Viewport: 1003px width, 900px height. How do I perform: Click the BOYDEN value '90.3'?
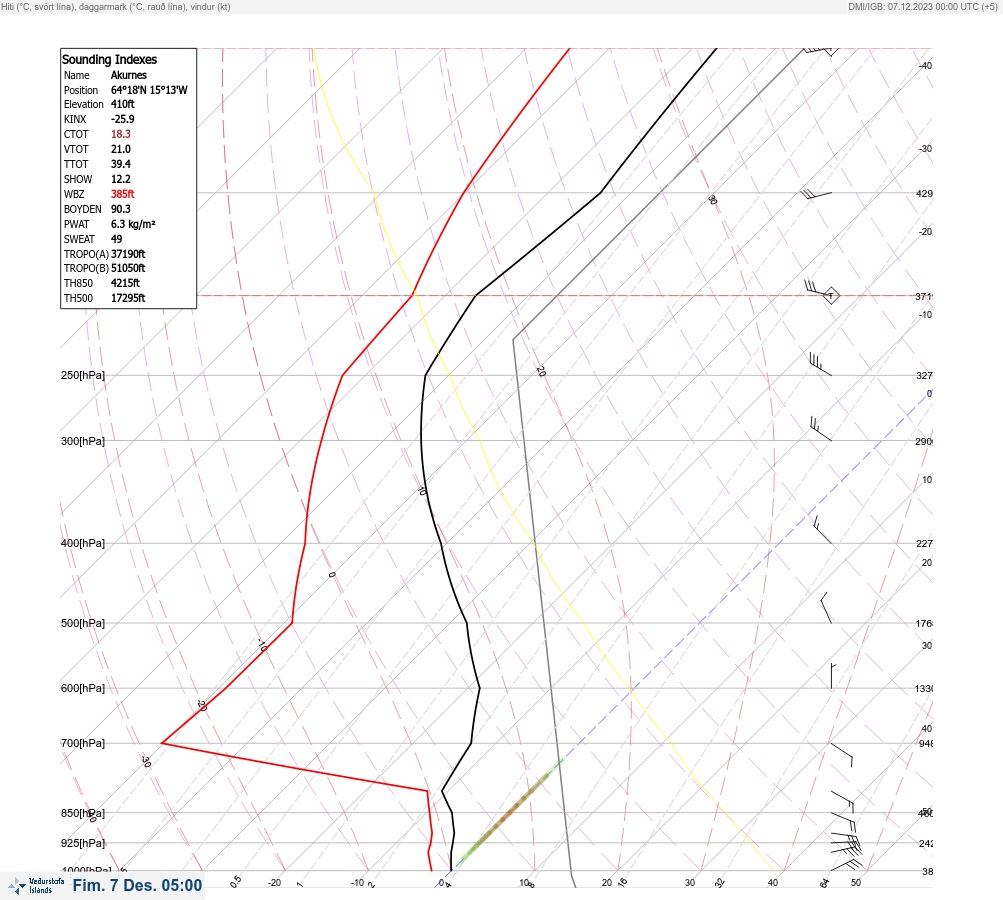tap(121, 209)
